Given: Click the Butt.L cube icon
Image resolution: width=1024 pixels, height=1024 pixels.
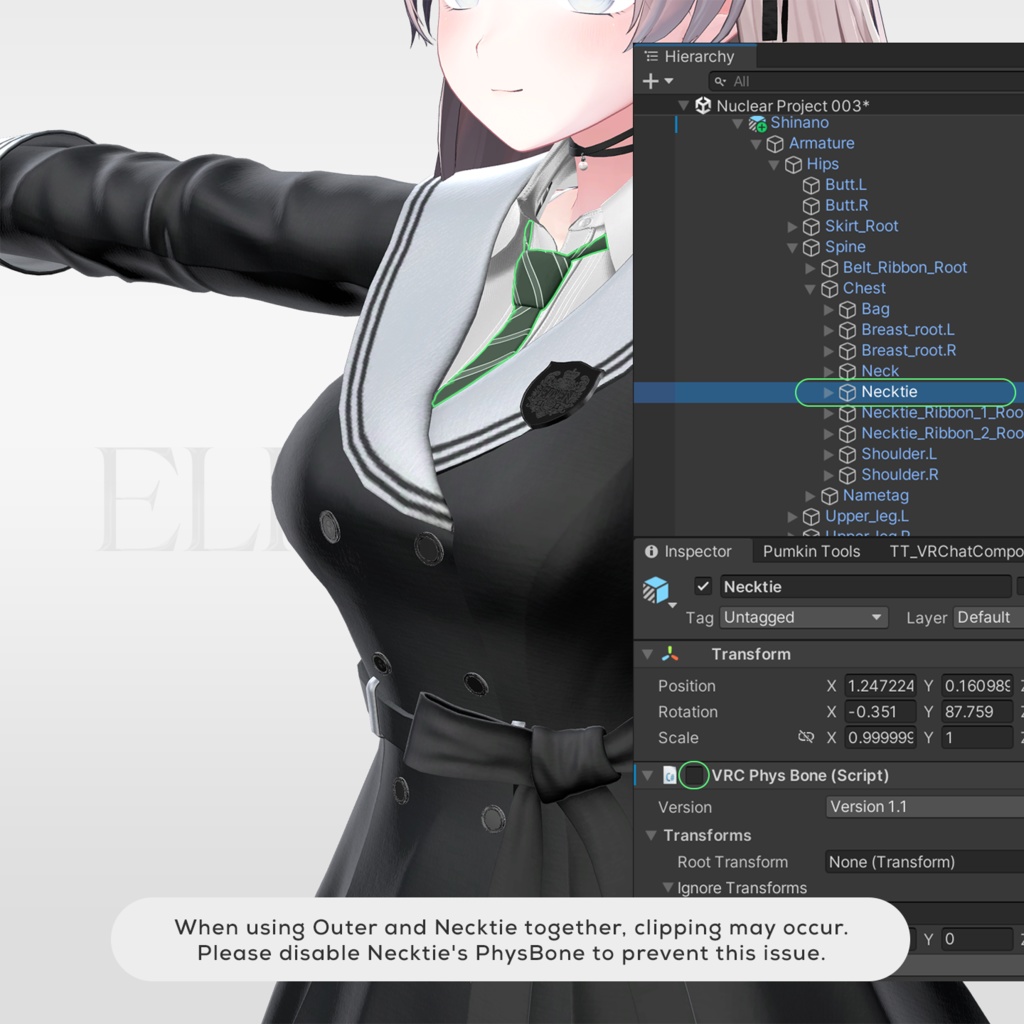Looking at the screenshot, I should [x=811, y=185].
